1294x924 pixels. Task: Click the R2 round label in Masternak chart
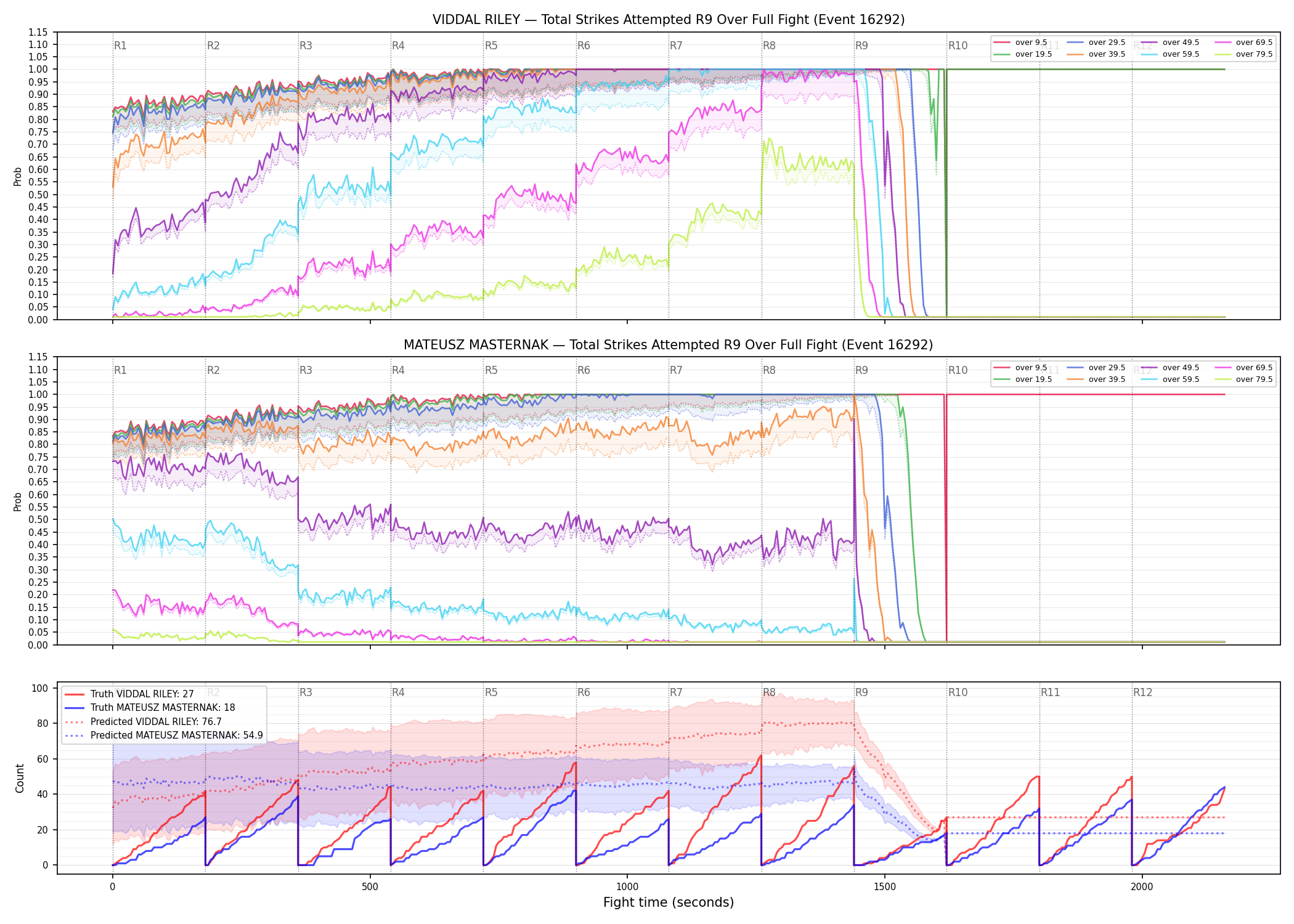click(x=213, y=370)
